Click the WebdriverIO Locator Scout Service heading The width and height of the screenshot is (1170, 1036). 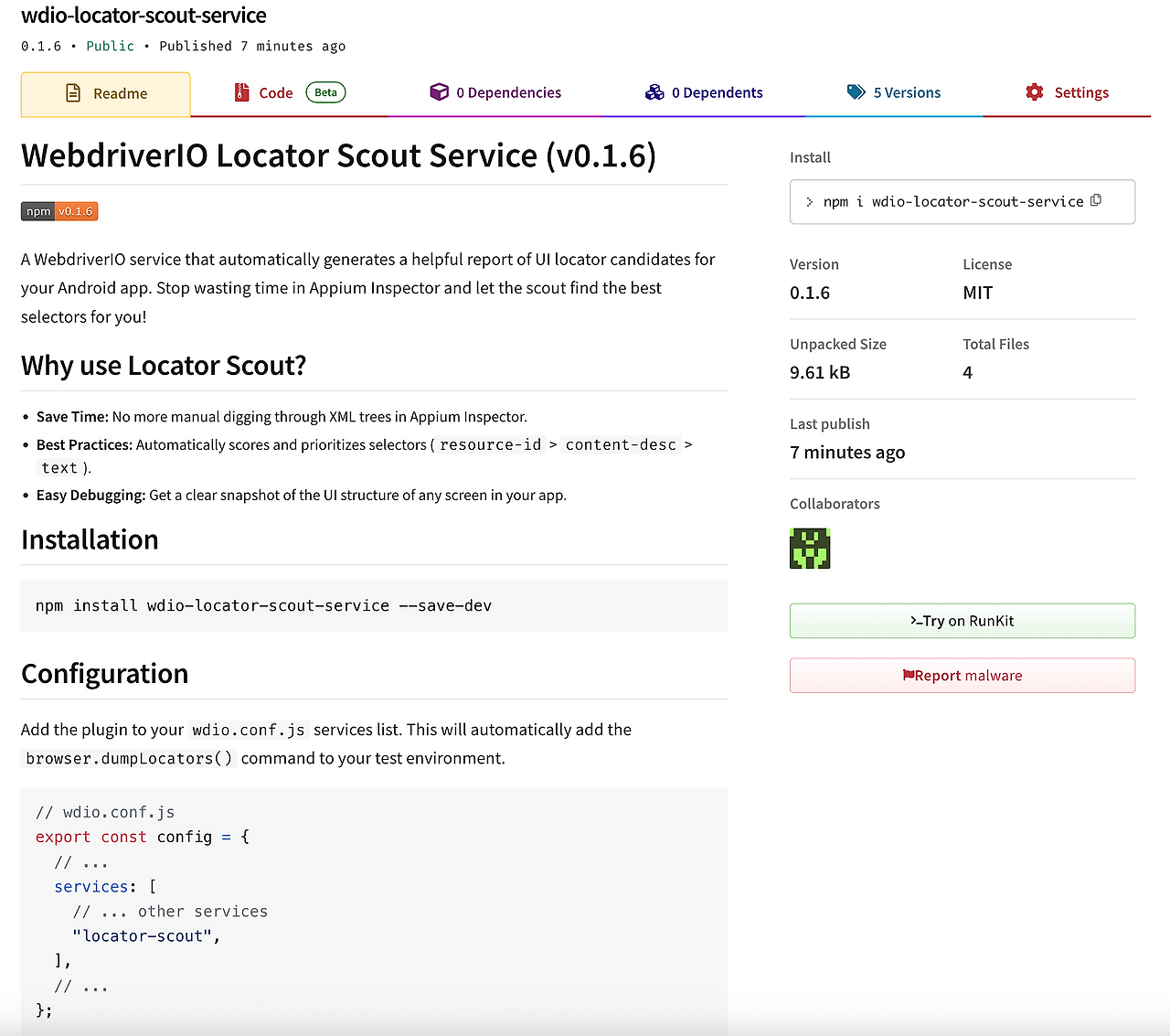338,155
